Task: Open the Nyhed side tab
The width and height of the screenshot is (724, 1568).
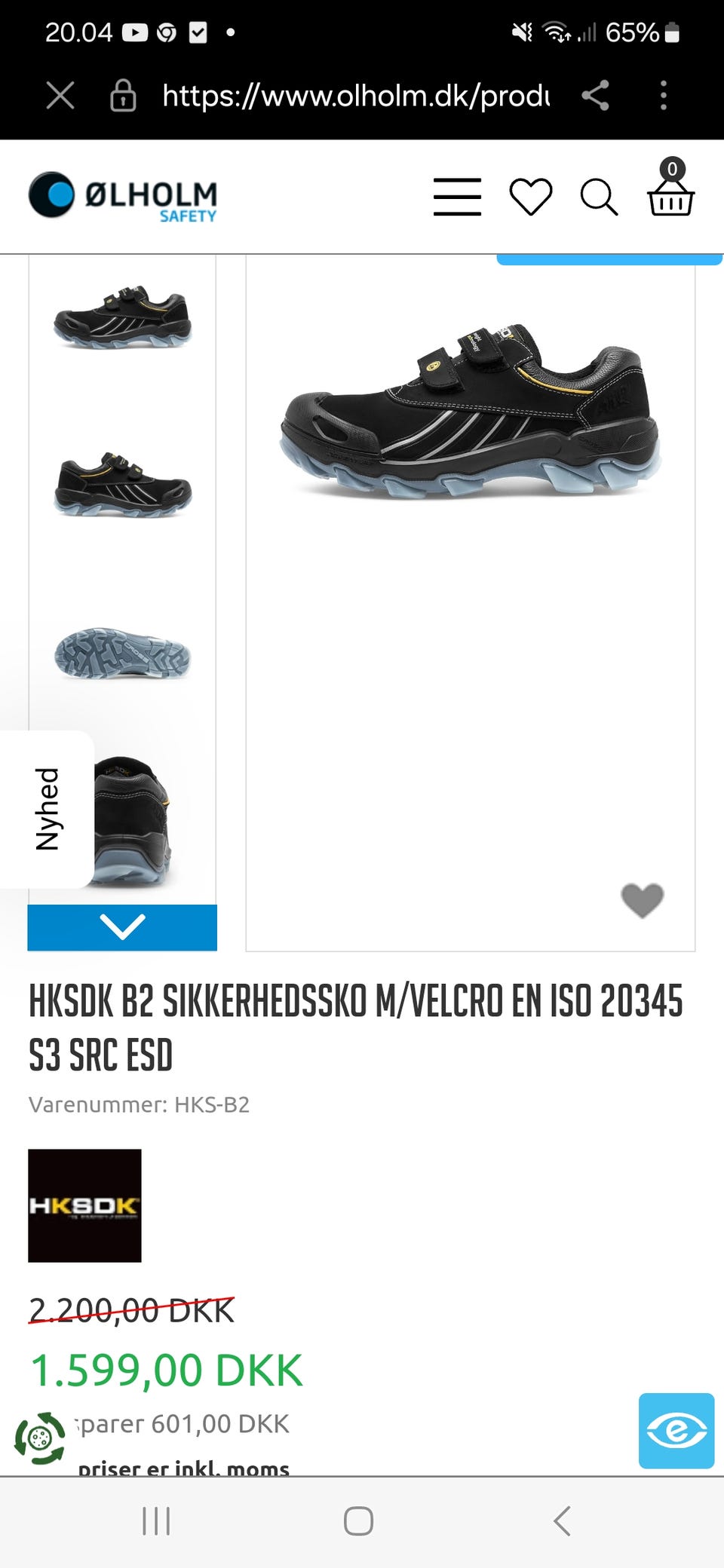Action: tap(47, 810)
